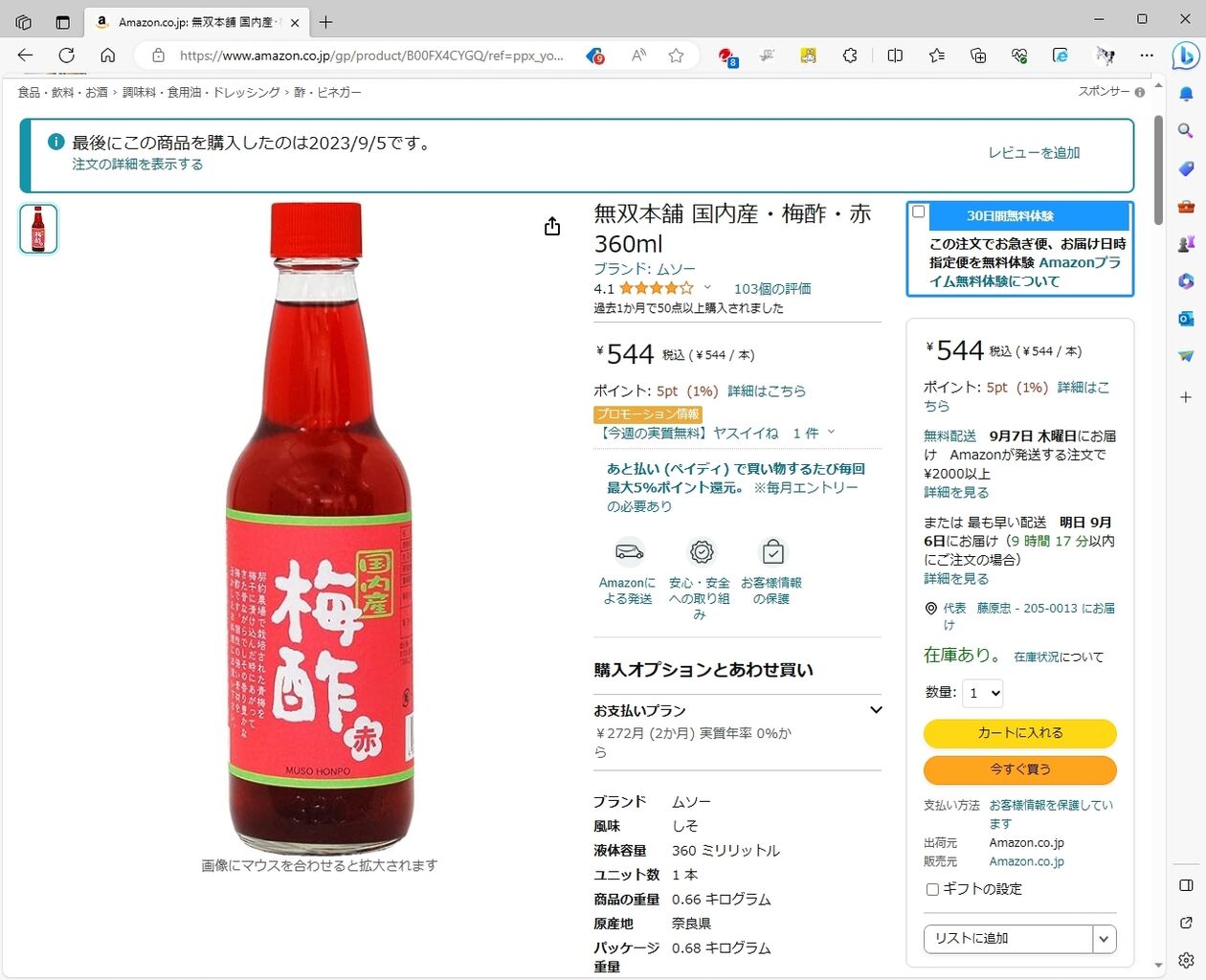Click お客様情報の保護 icon
This screenshot has height=980, width=1206.
772,552
